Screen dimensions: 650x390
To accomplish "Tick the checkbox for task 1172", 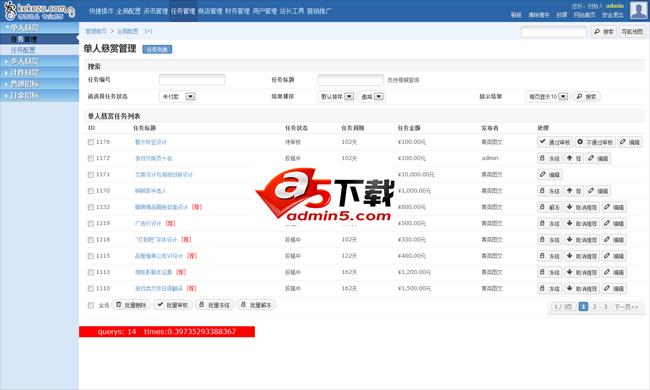I will pyautogui.click(x=91, y=158).
